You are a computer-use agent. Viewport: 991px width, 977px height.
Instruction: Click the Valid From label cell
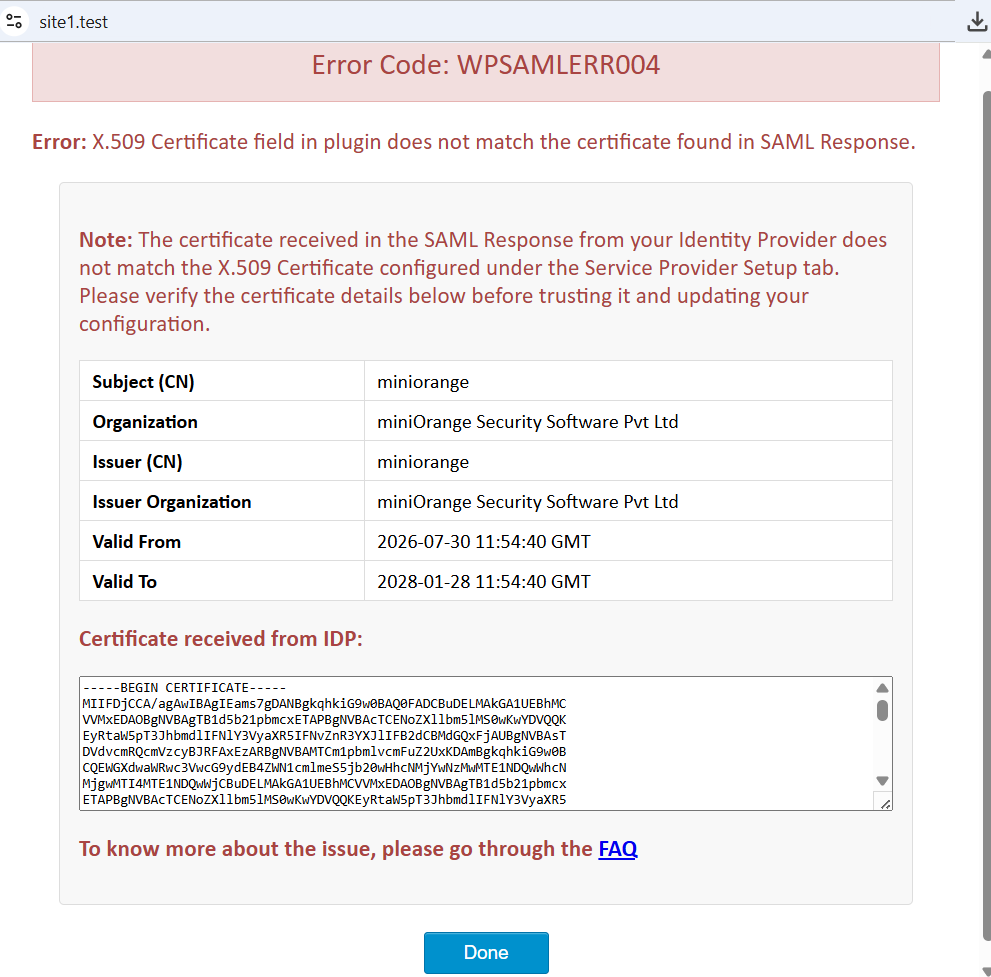(x=222, y=541)
